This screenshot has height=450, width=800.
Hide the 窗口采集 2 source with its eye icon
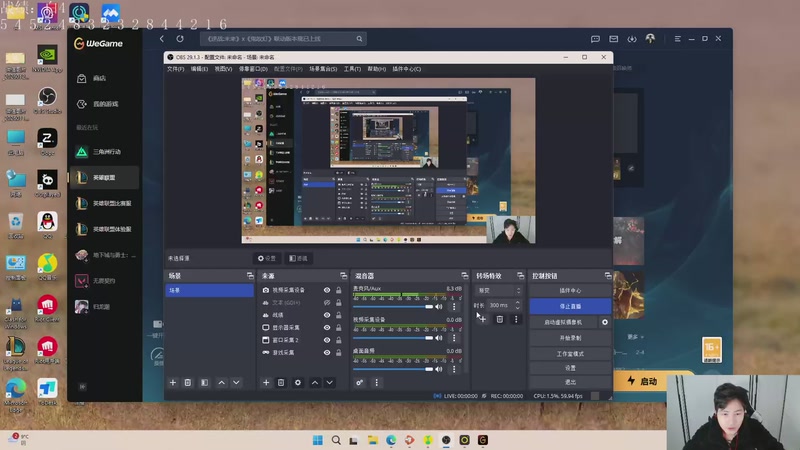[327, 340]
